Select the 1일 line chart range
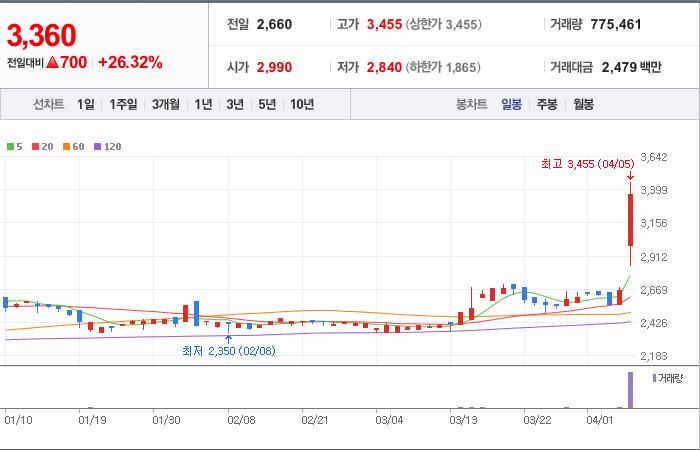This screenshot has width=700, height=450. coord(86,104)
